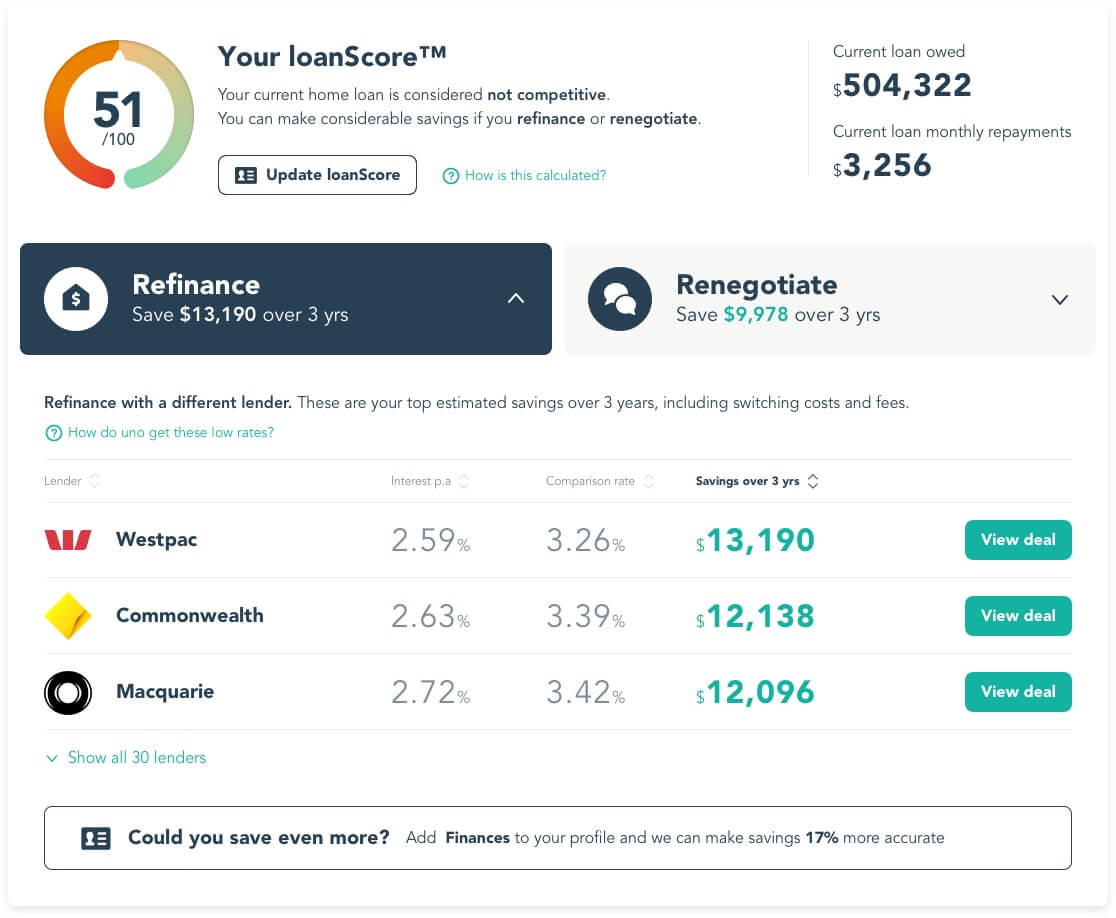Click Westpac savings amount $13,190 in table
The image size is (1116, 918).
click(x=755, y=540)
